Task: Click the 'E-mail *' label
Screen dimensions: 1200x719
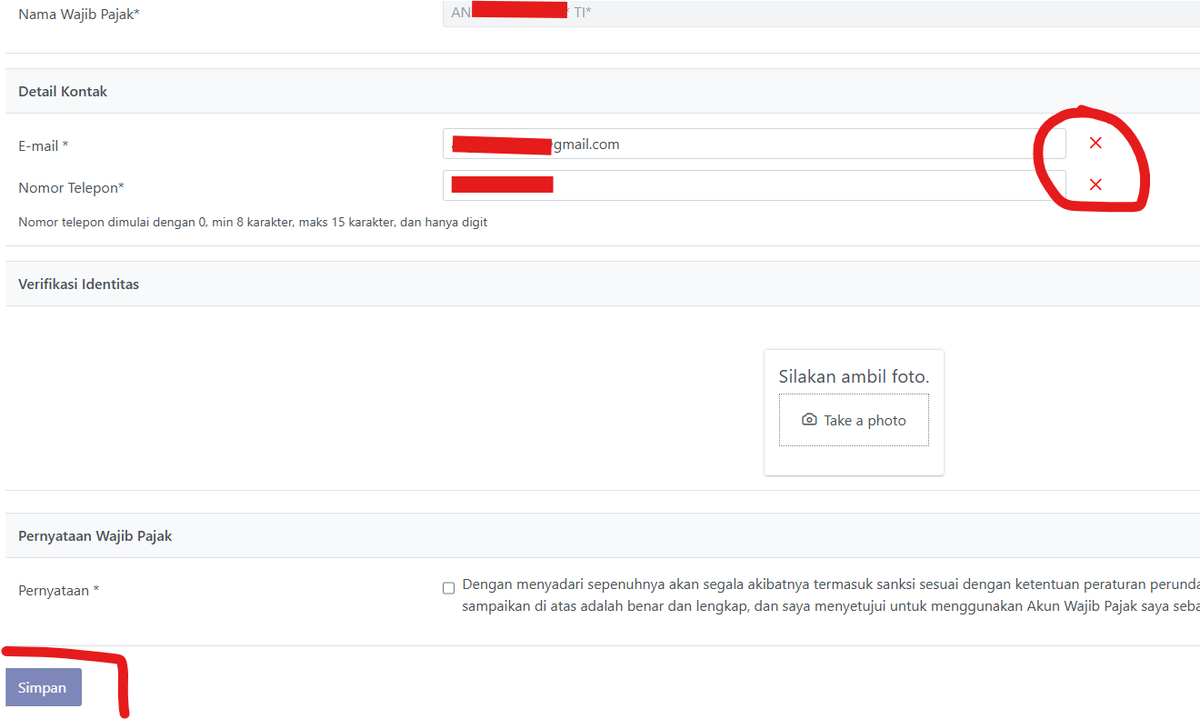Action: 43,146
